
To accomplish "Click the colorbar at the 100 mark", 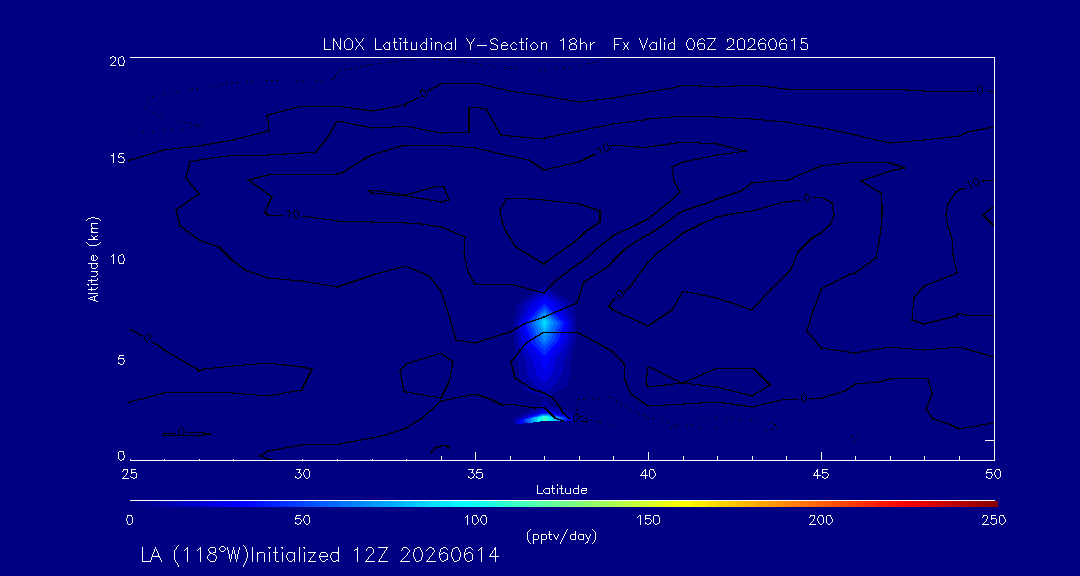I will coord(476,503).
